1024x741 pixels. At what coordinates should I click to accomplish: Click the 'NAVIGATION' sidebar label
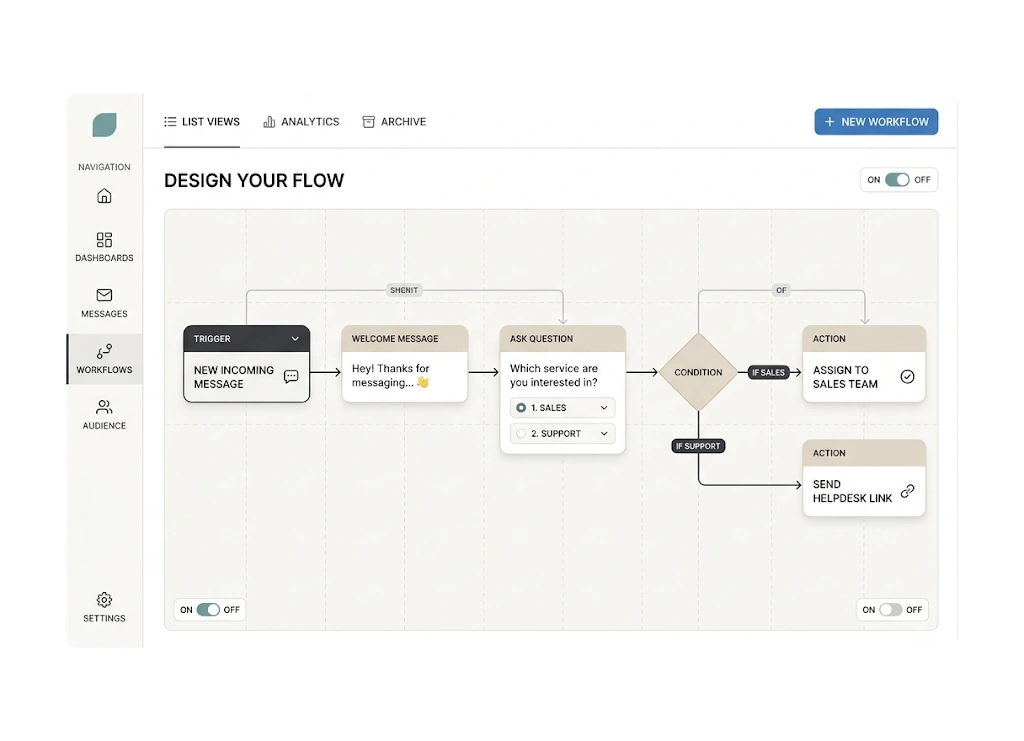point(104,167)
